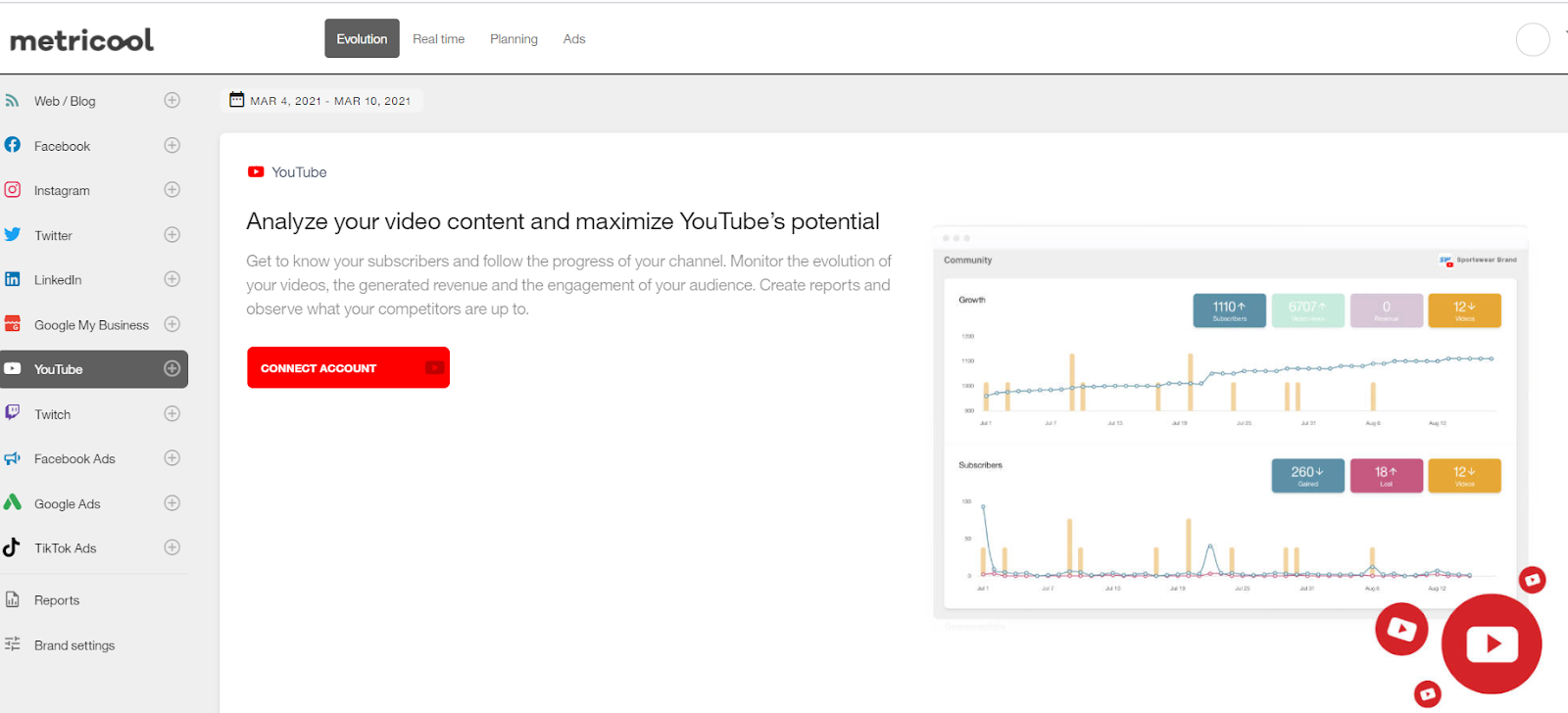
Task: Click the metricool logo
Action: pos(82,39)
